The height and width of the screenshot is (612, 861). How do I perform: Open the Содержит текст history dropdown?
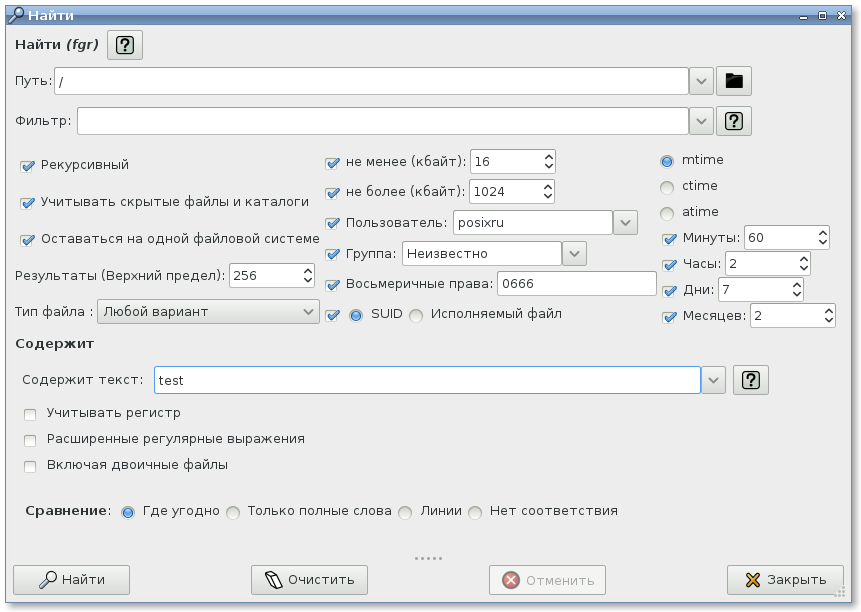pyautogui.click(x=713, y=380)
